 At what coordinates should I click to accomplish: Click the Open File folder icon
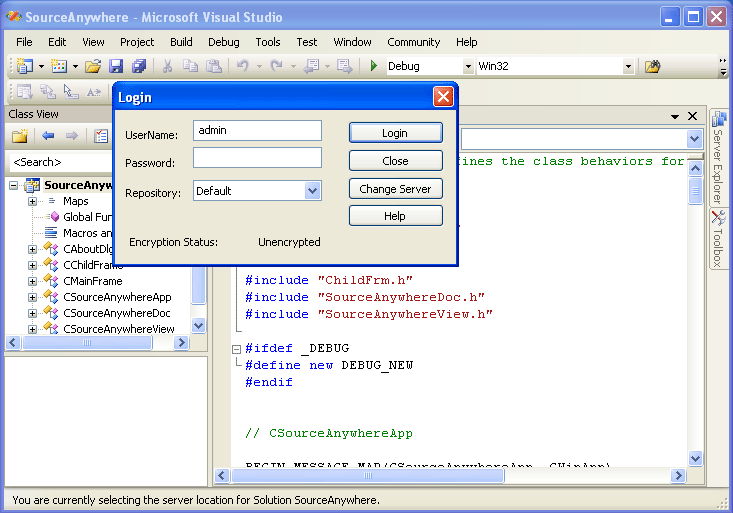(x=93, y=66)
